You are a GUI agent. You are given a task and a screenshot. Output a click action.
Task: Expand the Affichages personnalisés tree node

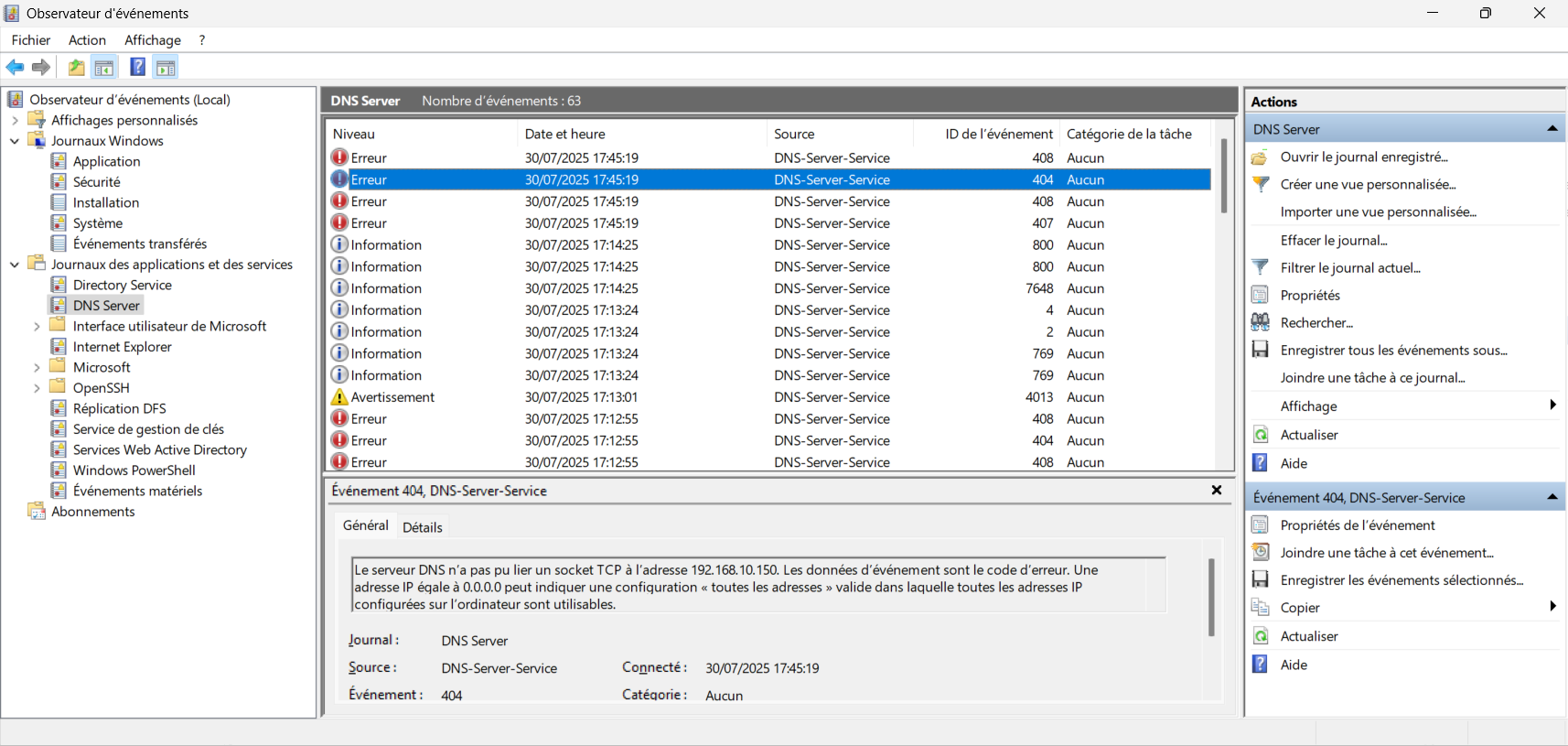click(x=15, y=120)
